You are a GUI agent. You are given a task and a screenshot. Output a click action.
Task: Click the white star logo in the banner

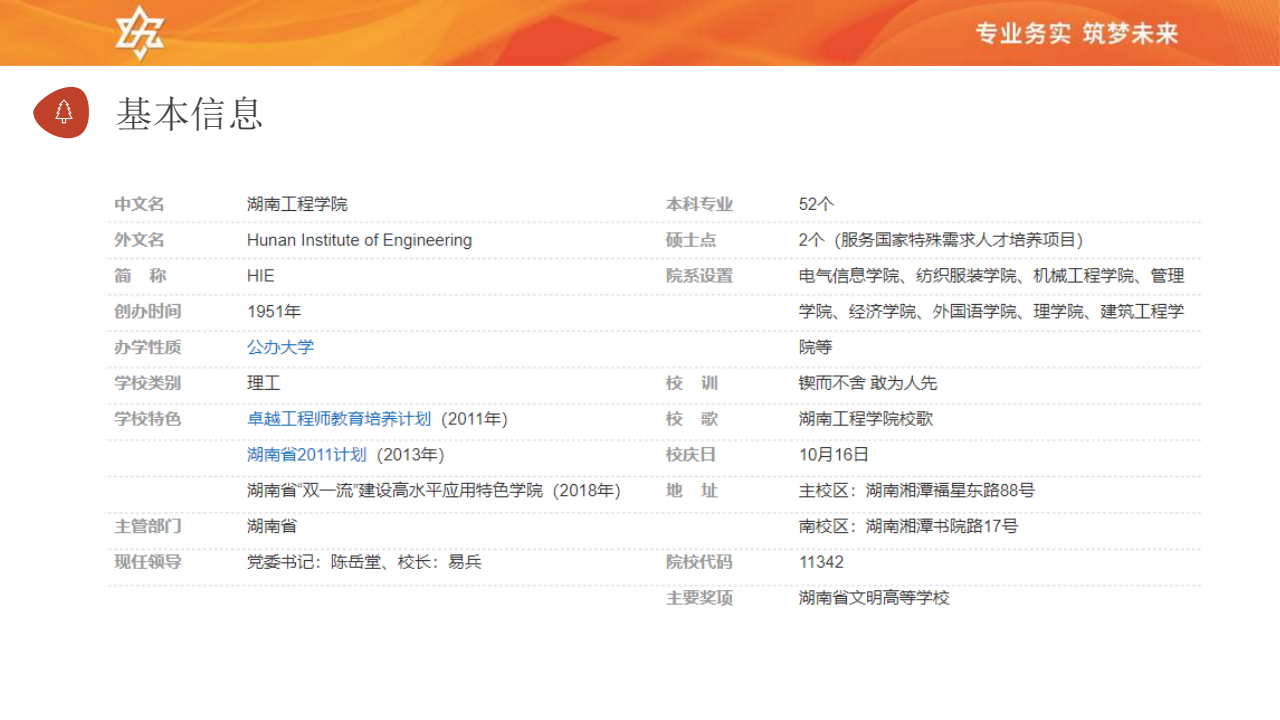tap(139, 33)
